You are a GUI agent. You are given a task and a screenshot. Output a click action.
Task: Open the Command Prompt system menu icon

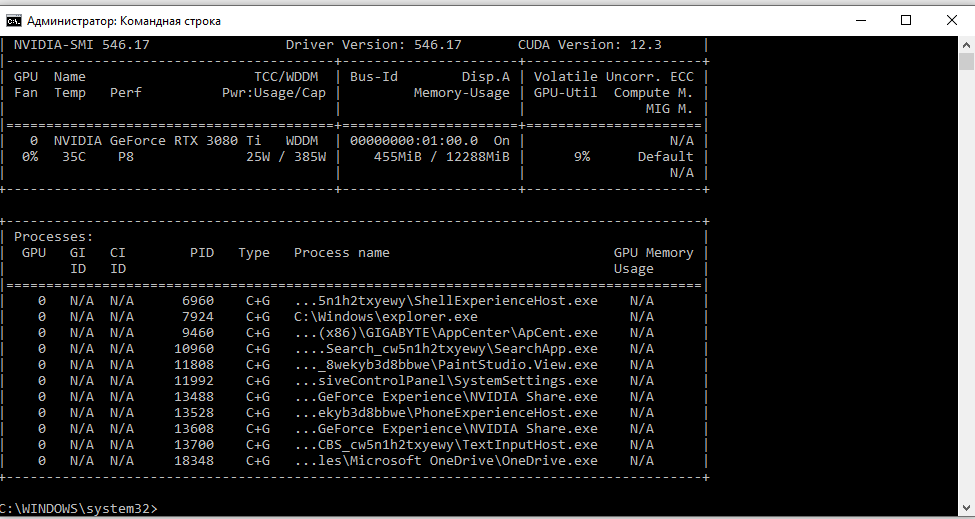(x=13, y=20)
